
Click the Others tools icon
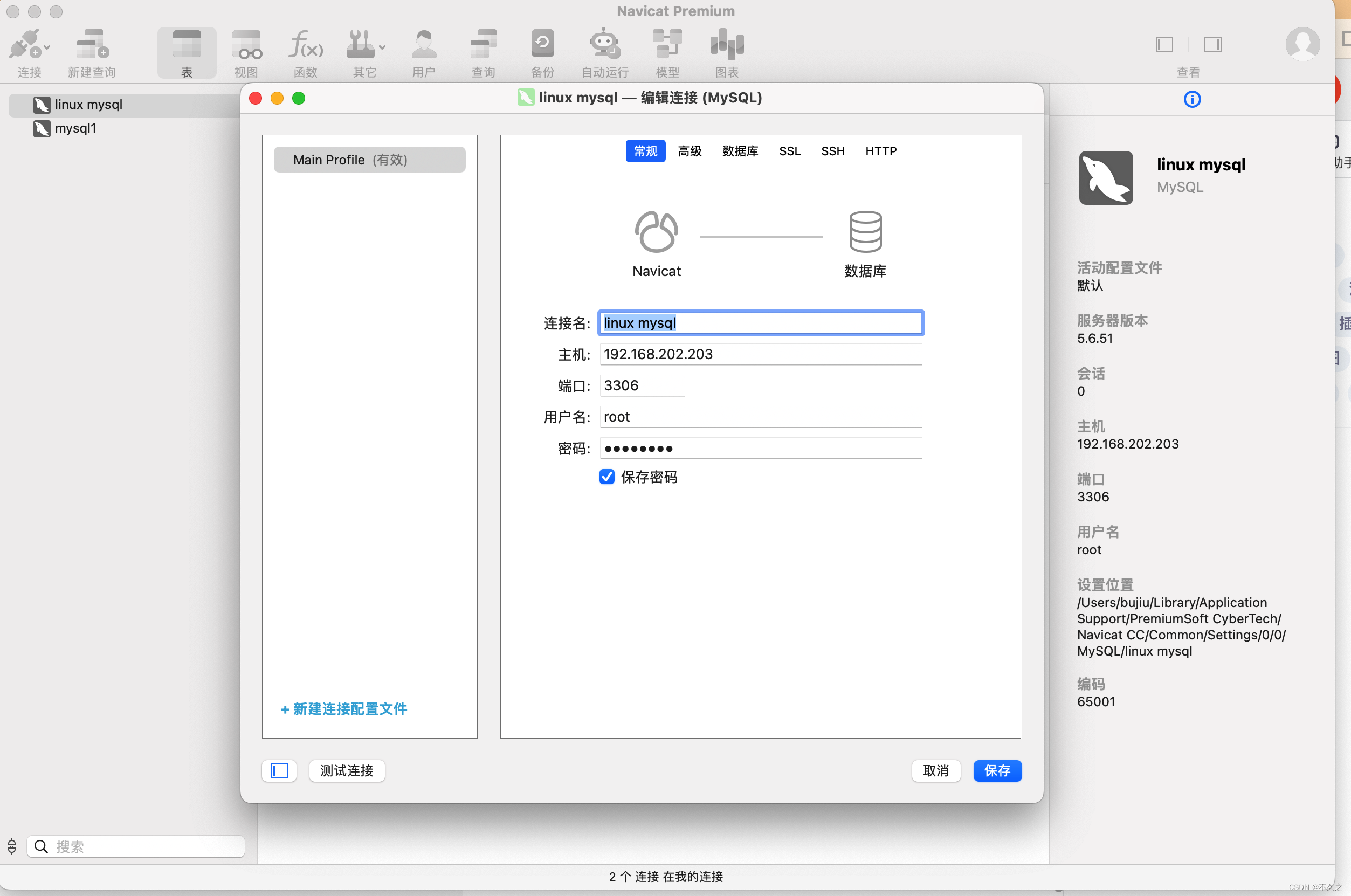pos(361,44)
